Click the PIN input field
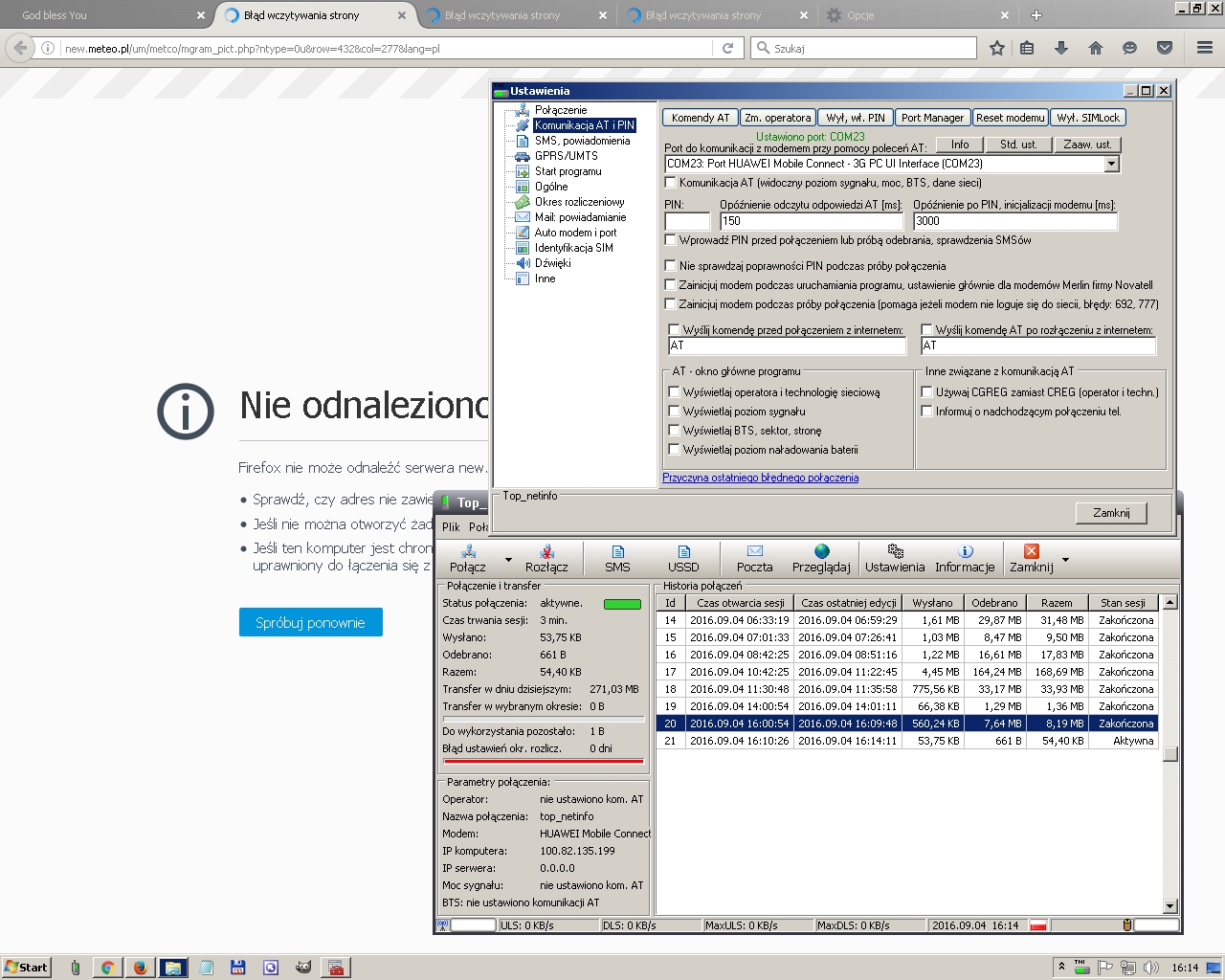Image resolution: width=1225 pixels, height=980 pixels. [x=687, y=221]
